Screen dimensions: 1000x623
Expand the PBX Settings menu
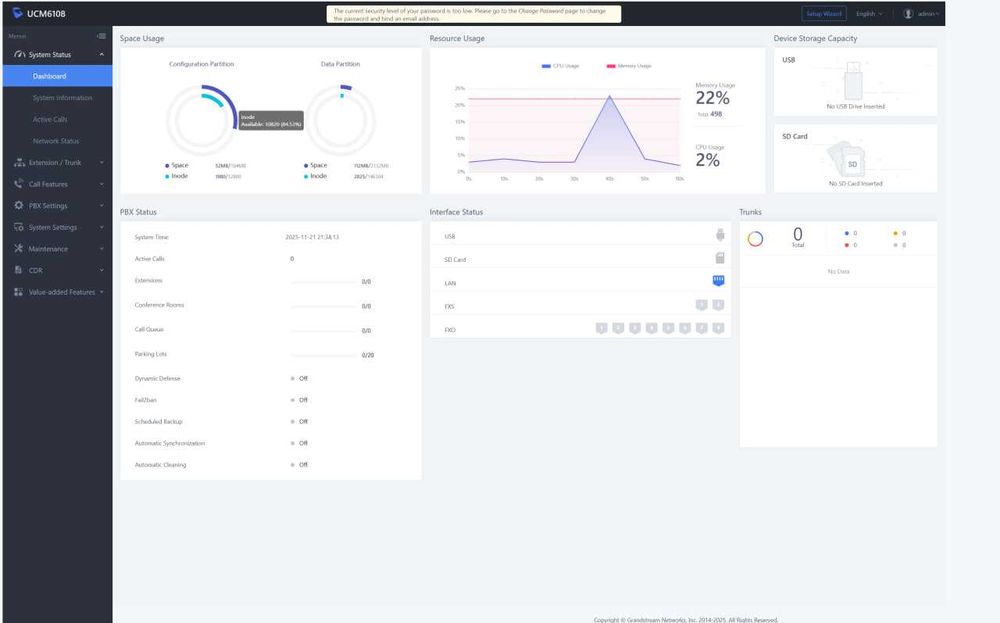(57, 206)
